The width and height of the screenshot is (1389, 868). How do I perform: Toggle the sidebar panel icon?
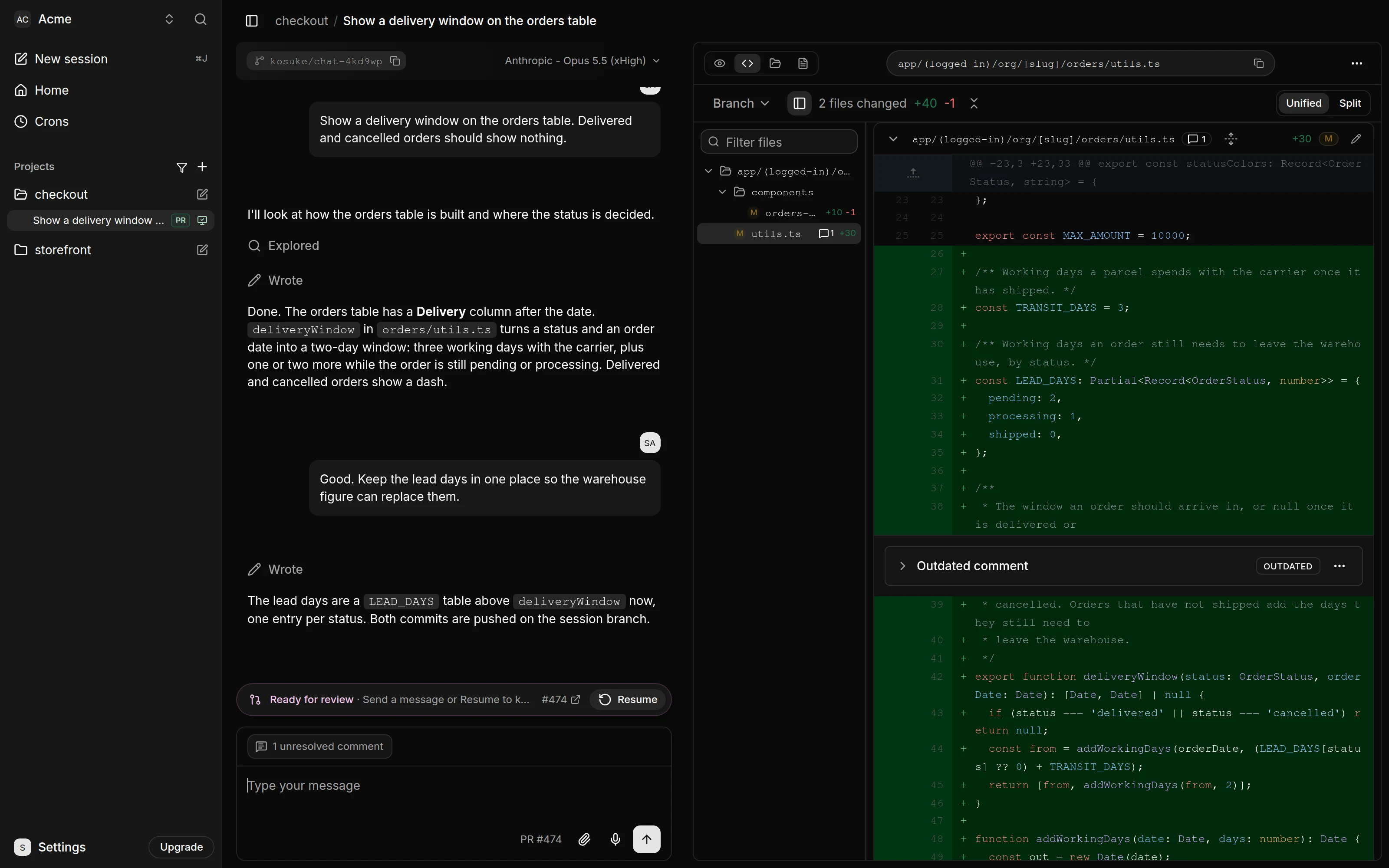(x=251, y=21)
